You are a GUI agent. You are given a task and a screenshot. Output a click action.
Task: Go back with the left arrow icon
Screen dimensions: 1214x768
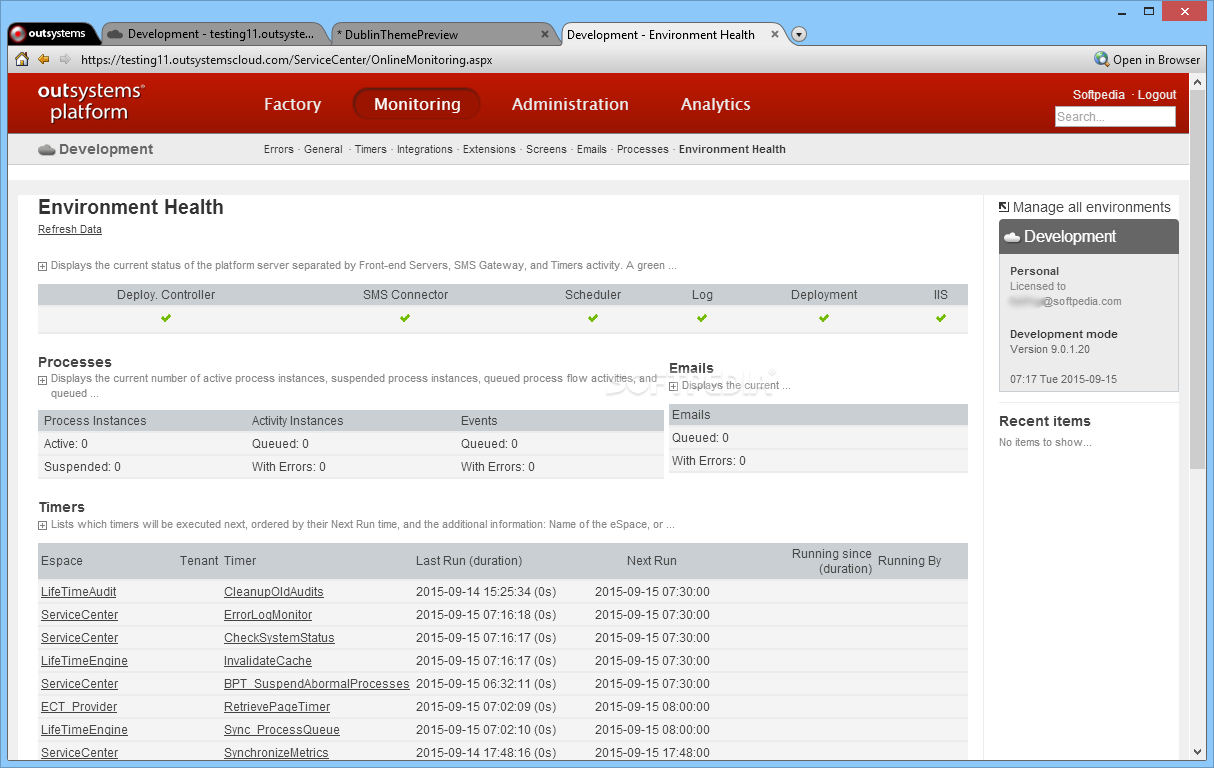[x=44, y=59]
